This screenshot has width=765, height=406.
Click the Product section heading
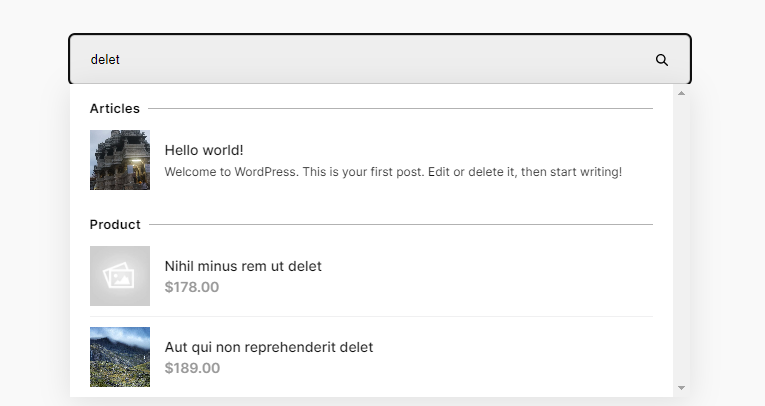click(115, 224)
